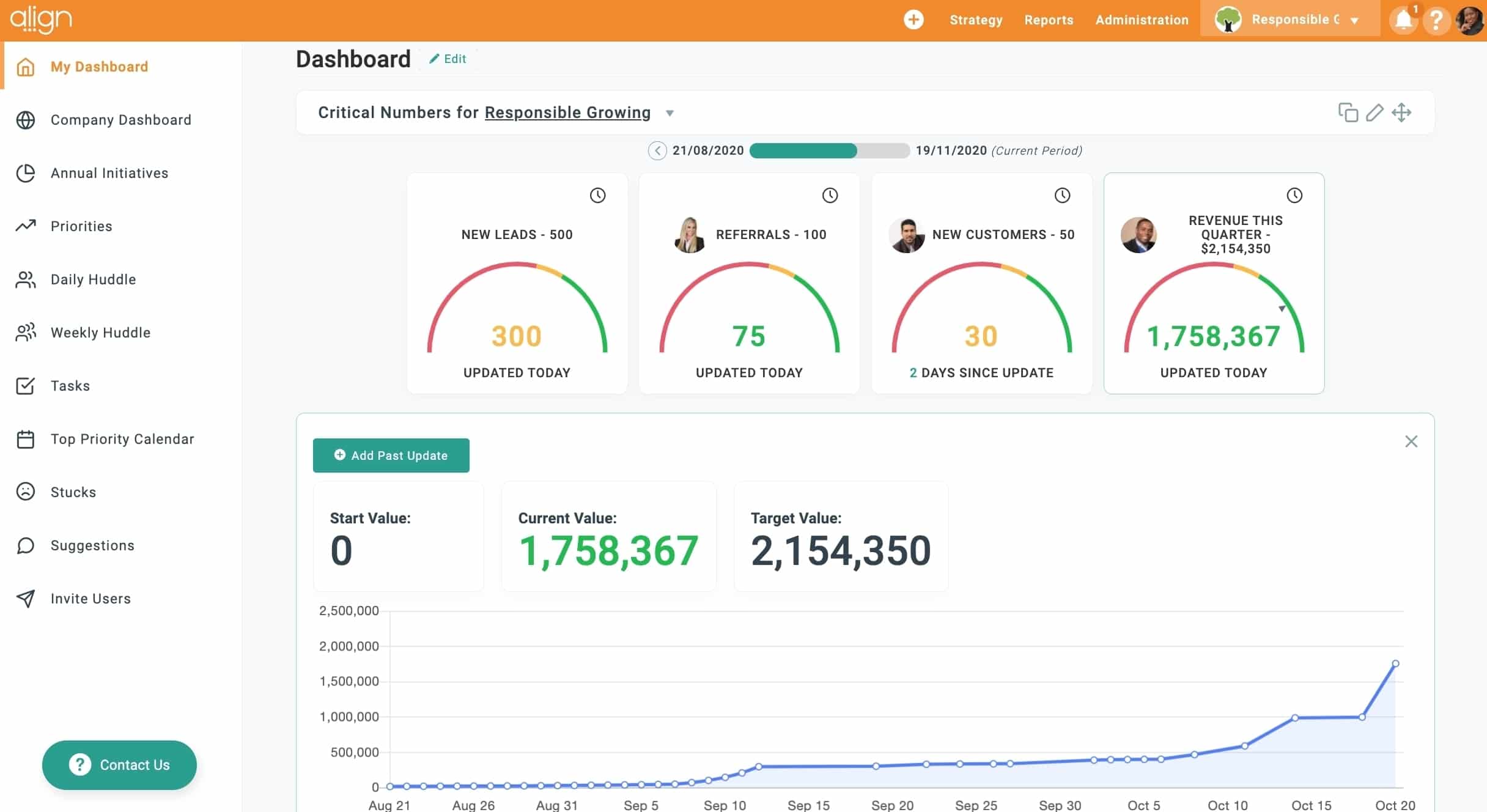Image resolution: width=1487 pixels, height=812 pixels.
Task: Click the plus icon in the top bar
Action: click(913, 19)
